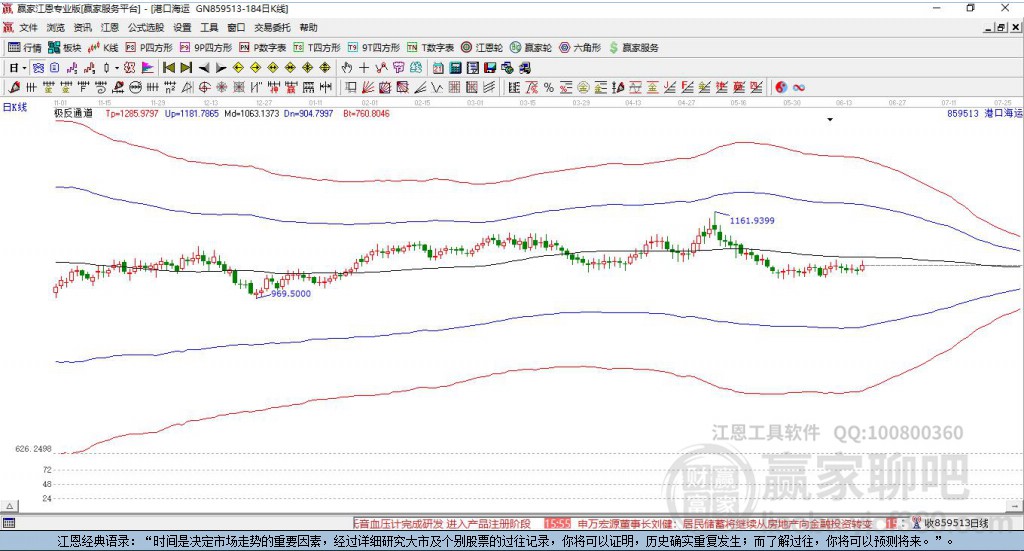This screenshot has width=1024, height=551.
Task: Select the hand pan tool
Action: (347, 68)
